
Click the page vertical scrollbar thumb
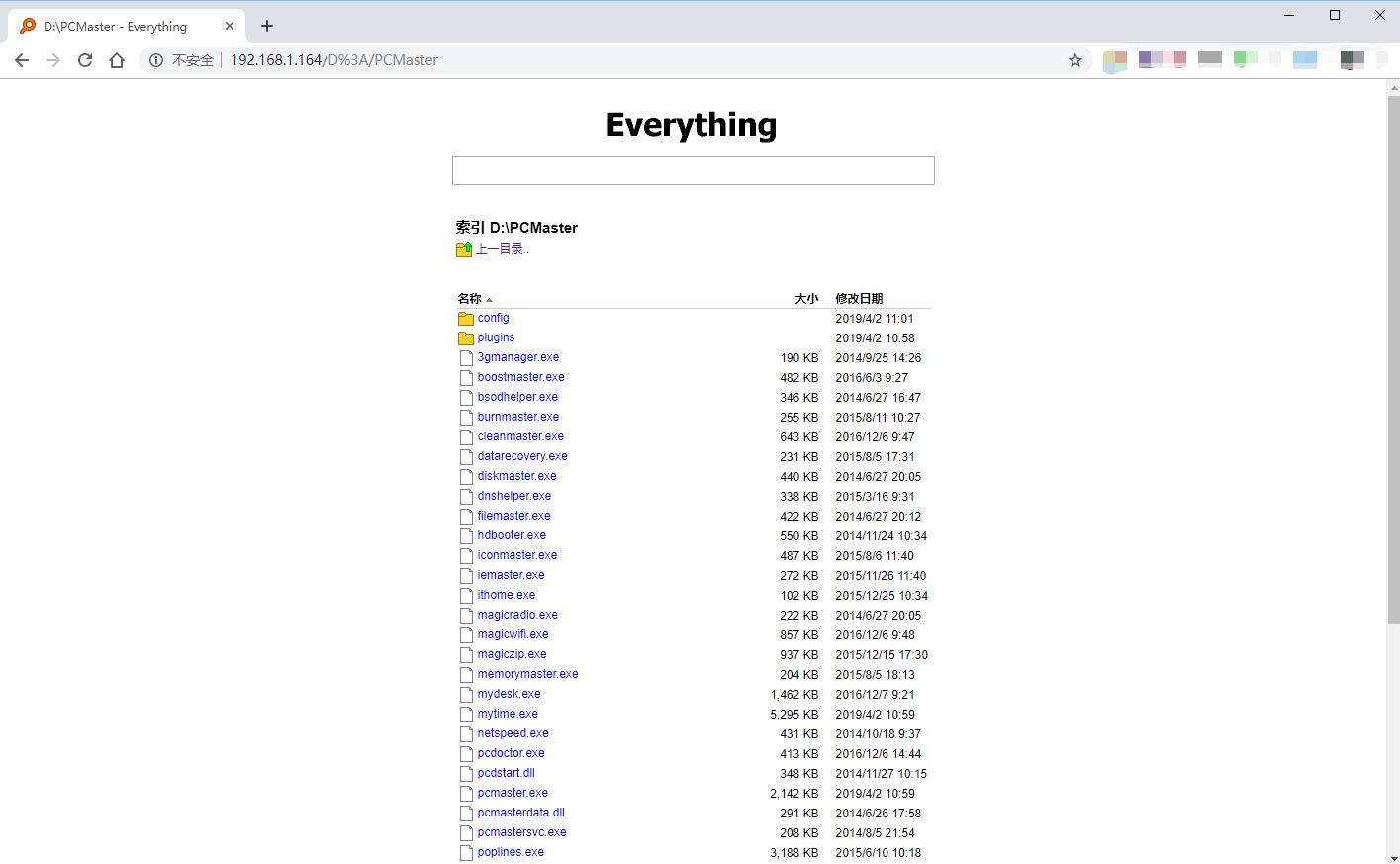pyautogui.click(x=1393, y=360)
